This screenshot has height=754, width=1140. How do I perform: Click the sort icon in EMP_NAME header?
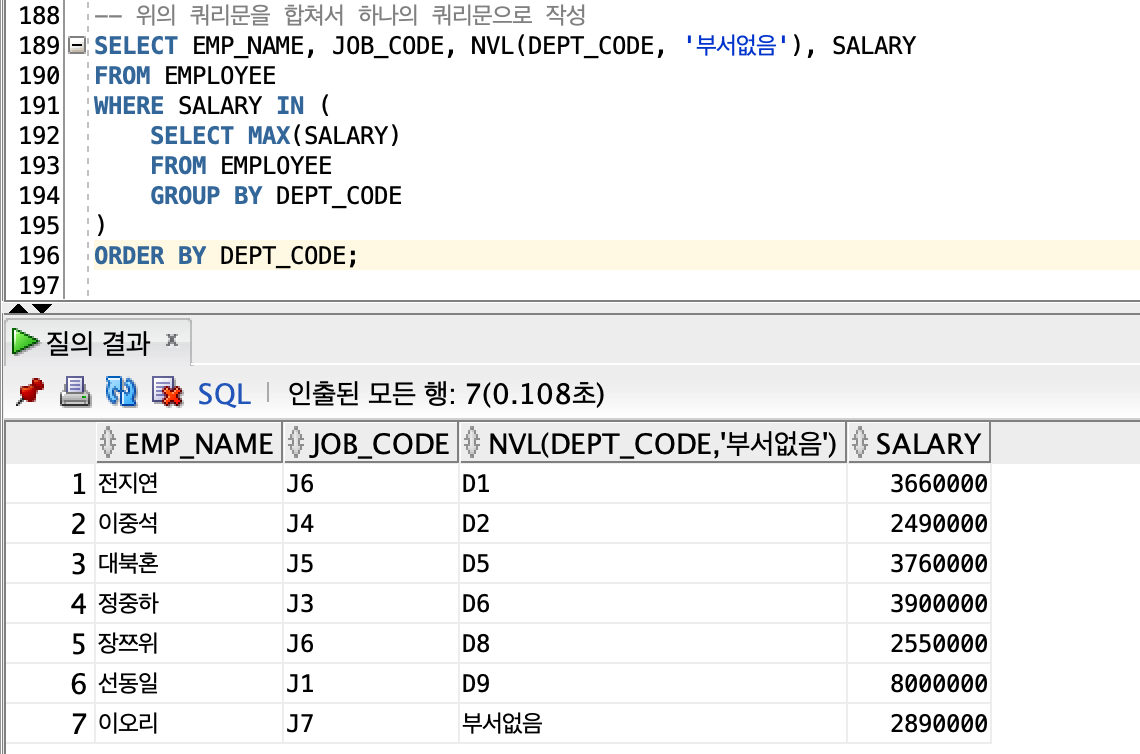[108, 442]
